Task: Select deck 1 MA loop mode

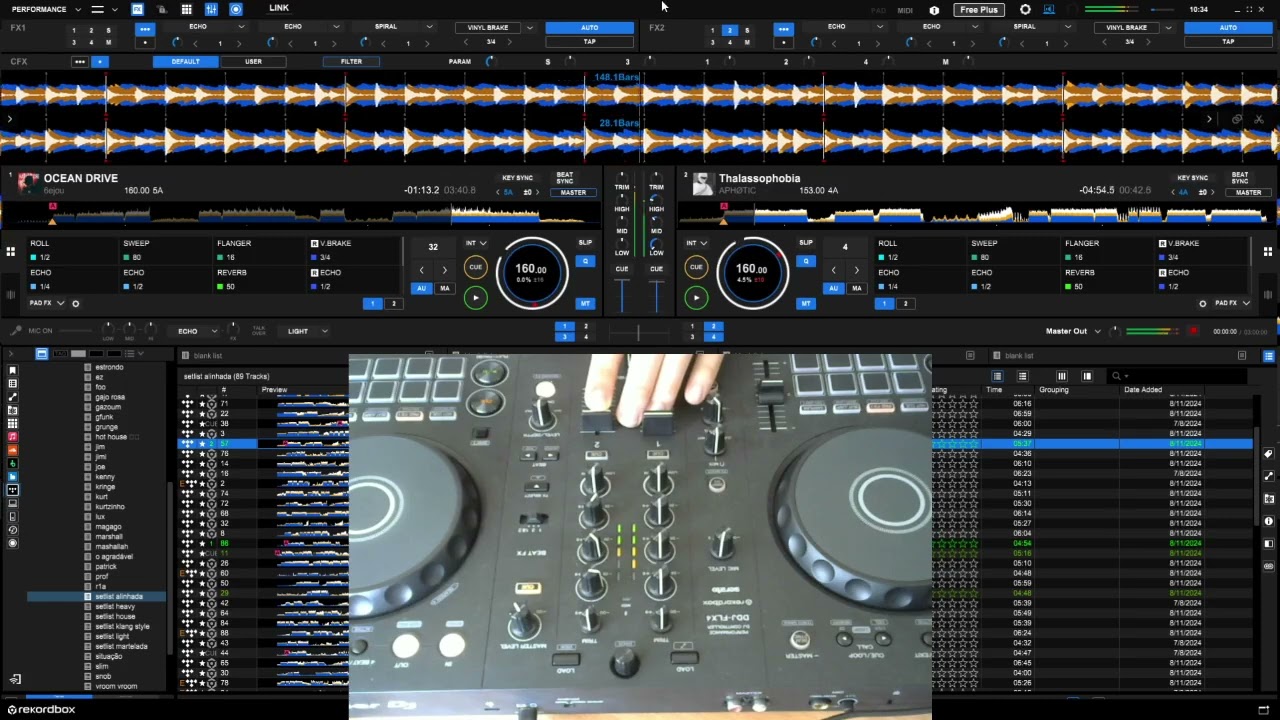Action: (445, 288)
